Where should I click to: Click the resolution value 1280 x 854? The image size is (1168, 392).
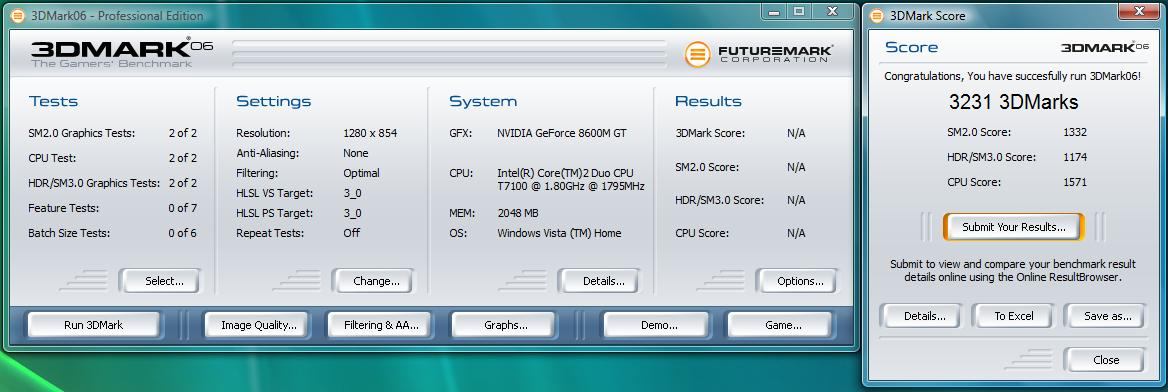pyautogui.click(x=370, y=133)
